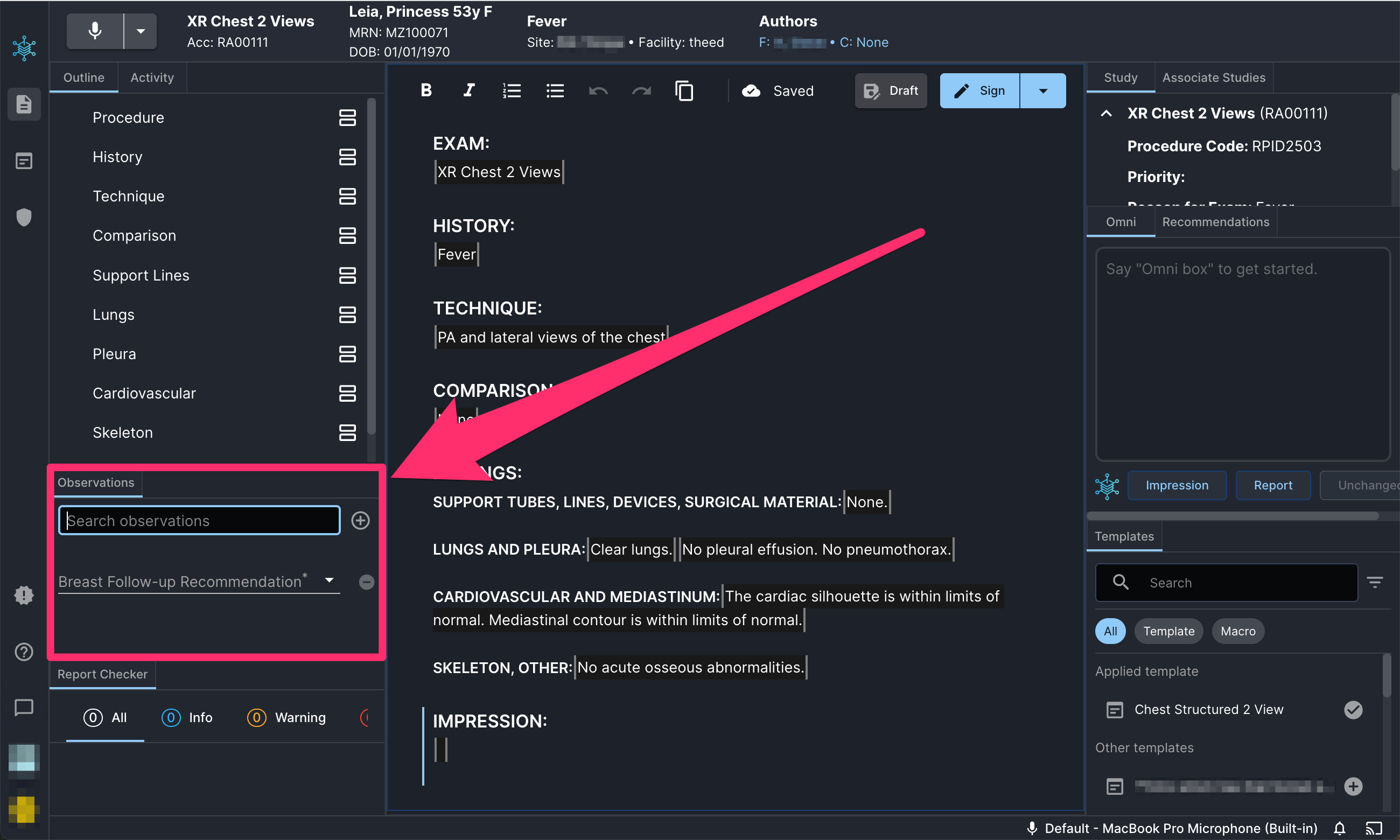Apply bold formatting in the editor toolbar
The image size is (1400, 840).
(x=426, y=90)
